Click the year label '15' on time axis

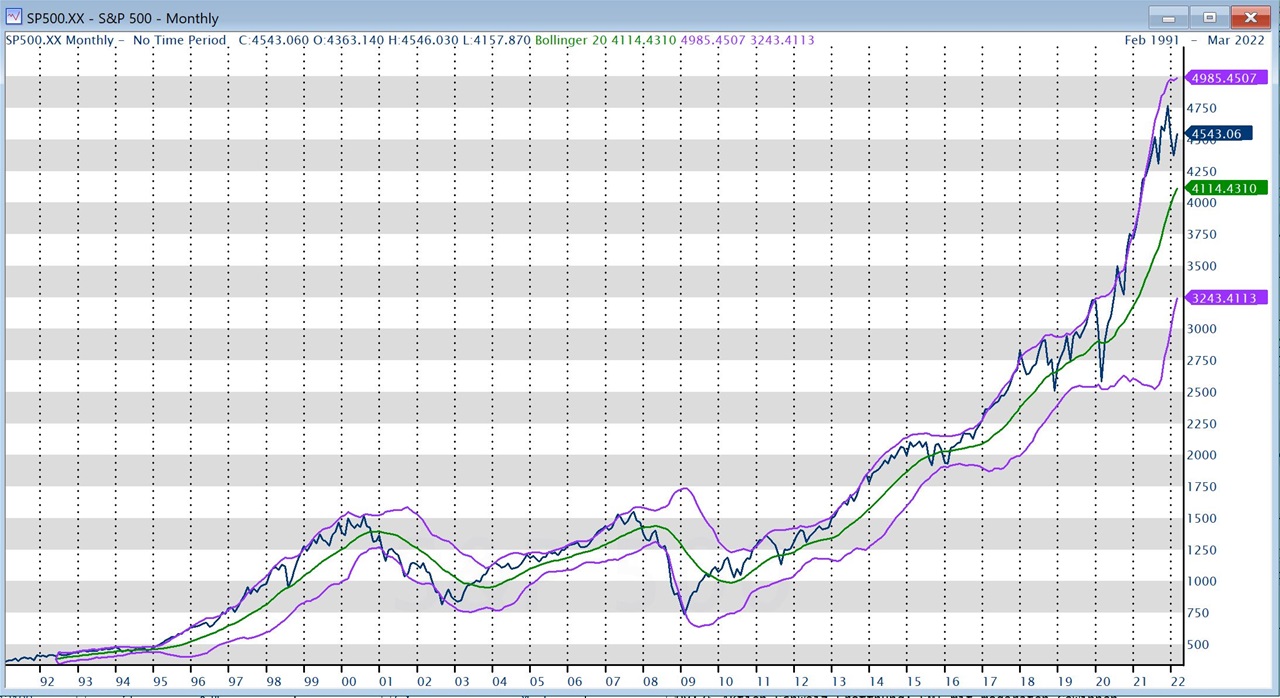[x=914, y=682]
